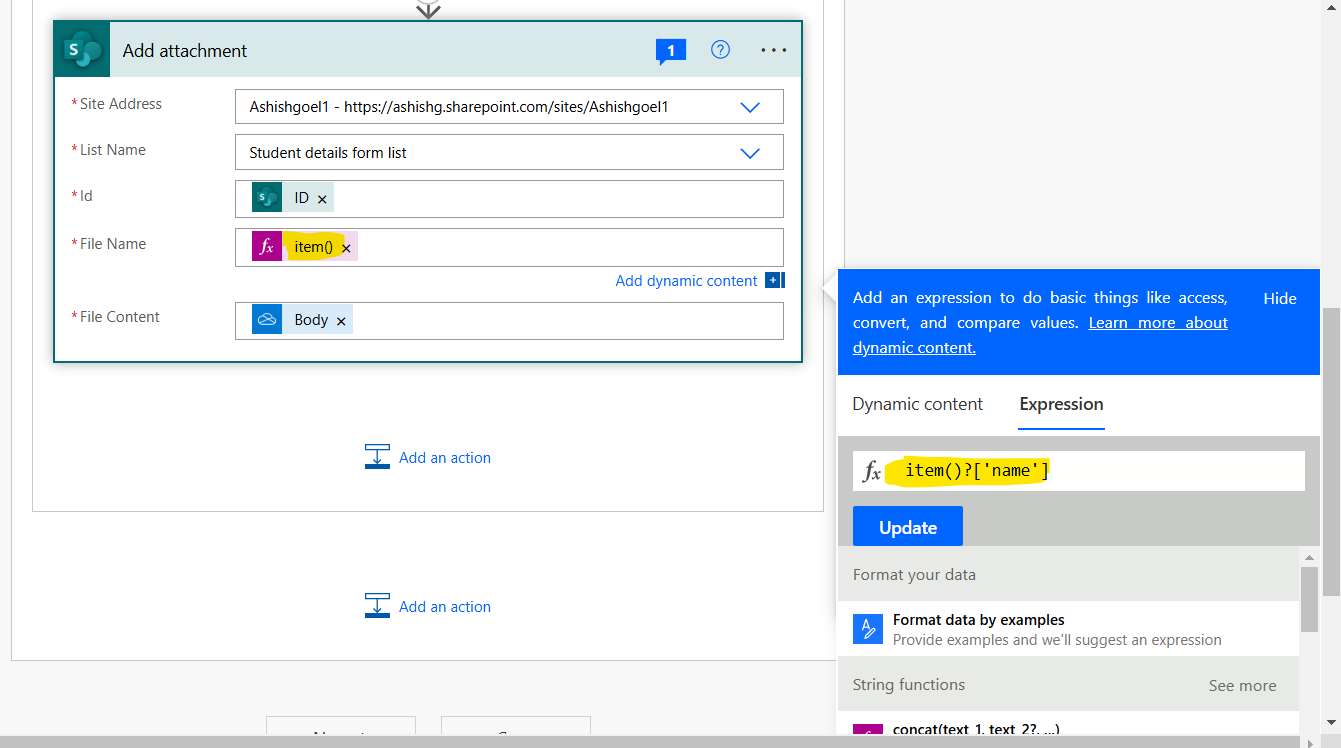
Task: Click the cloud icon on the Body token
Action: pos(265,318)
